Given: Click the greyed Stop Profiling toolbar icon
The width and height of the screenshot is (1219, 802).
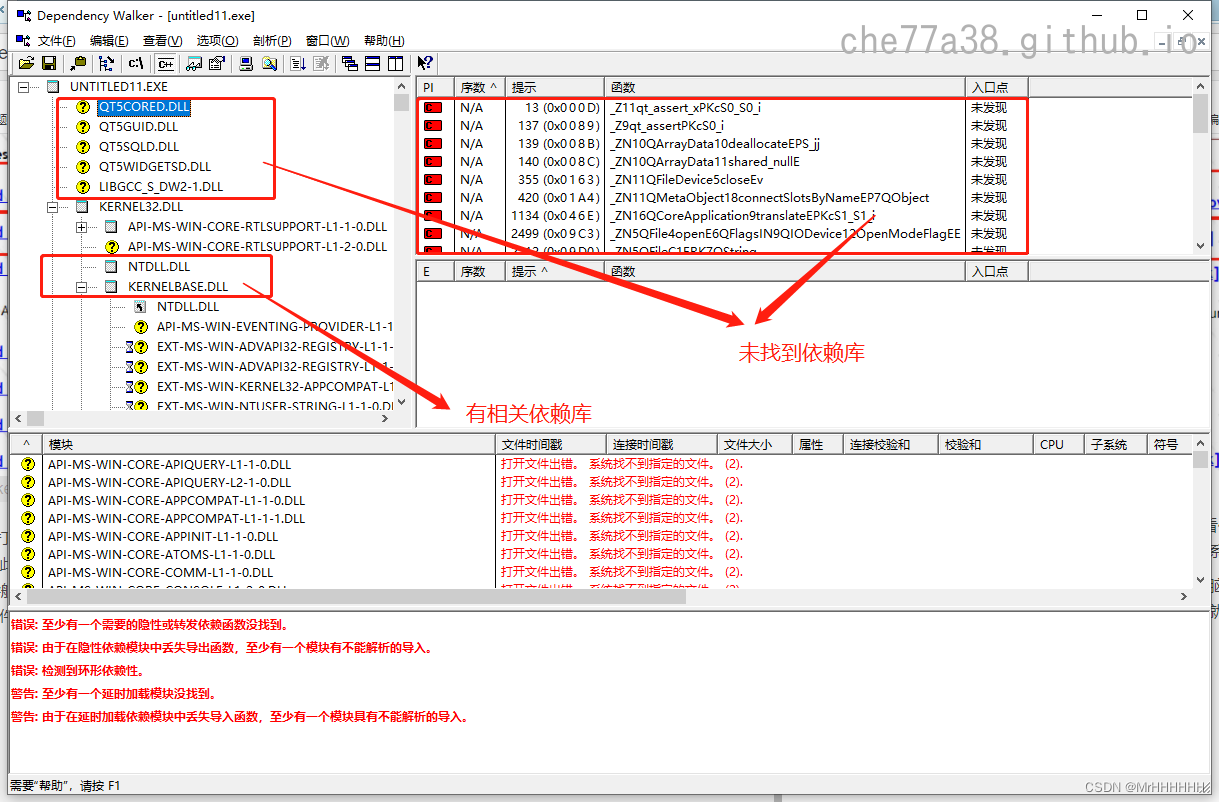Looking at the screenshot, I should point(320,63).
